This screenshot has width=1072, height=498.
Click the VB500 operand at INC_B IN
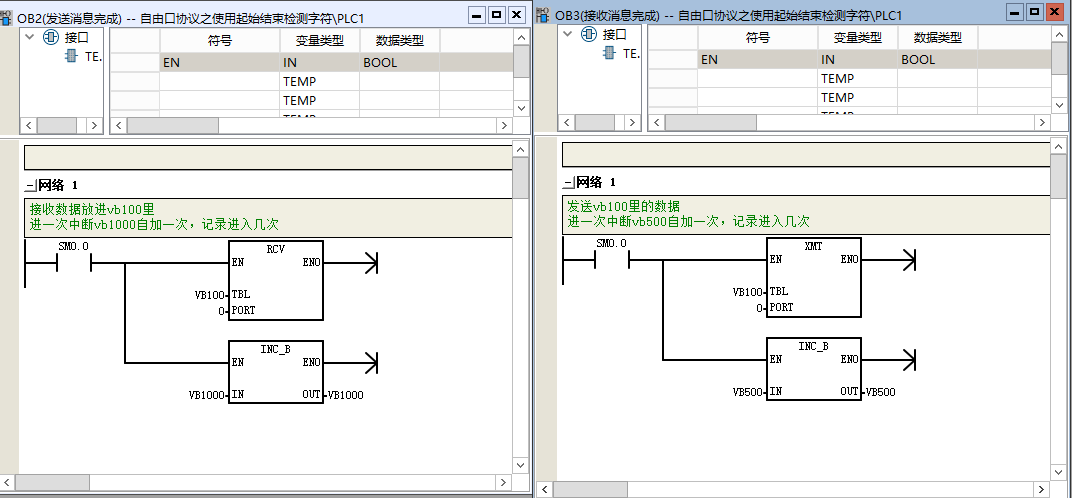click(747, 393)
